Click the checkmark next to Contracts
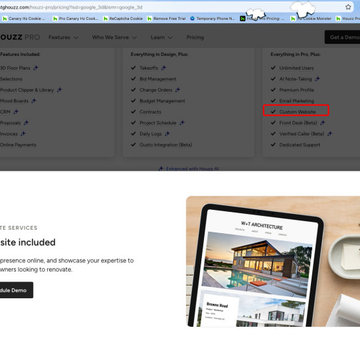Image resolution: width=360 pixels, height=360 pixels. click(133, 112)
